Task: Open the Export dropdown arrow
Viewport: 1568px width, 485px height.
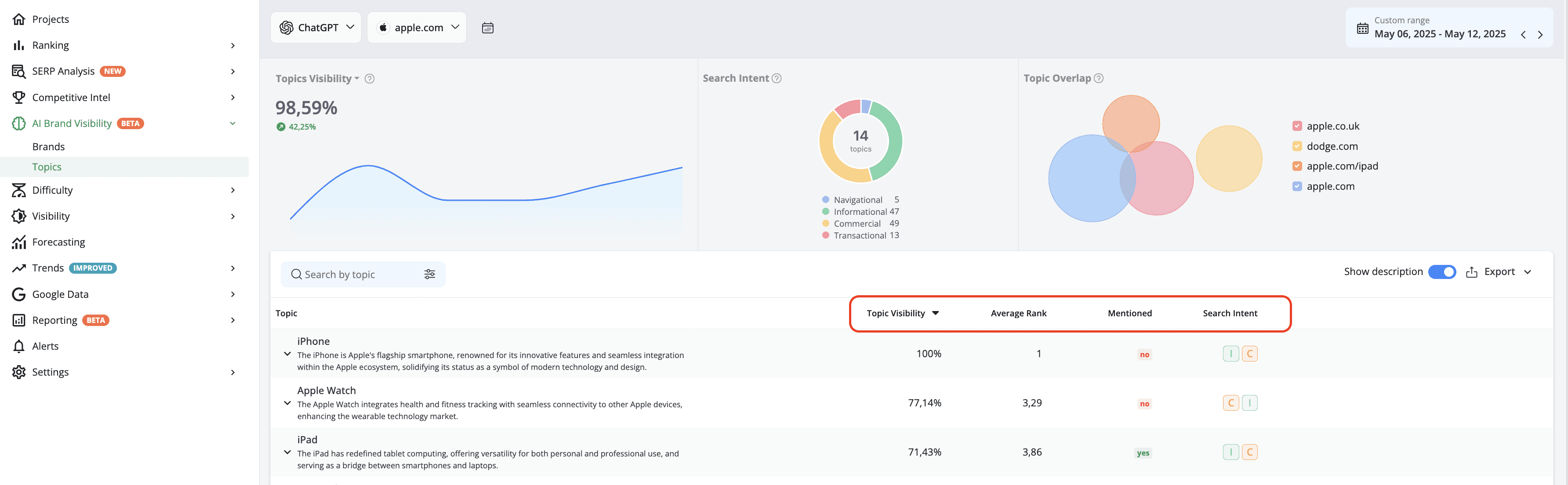Action: [x=1527, y=272]
